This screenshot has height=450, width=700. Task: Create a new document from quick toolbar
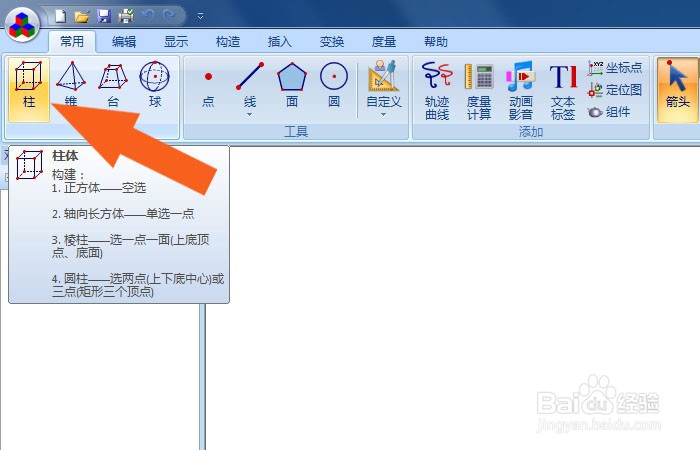click(x=60, y=16)
